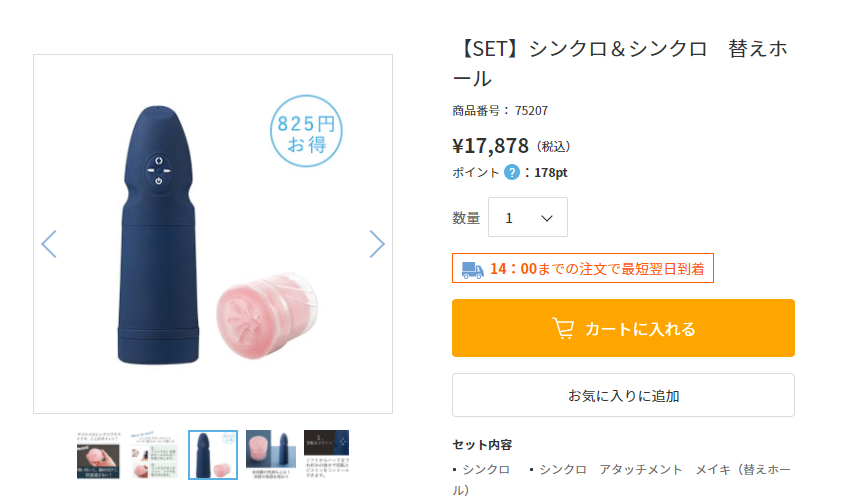This screenshot has width=844, height=504.
Task: Click the points help question mark icon
Action: point(512,172)
